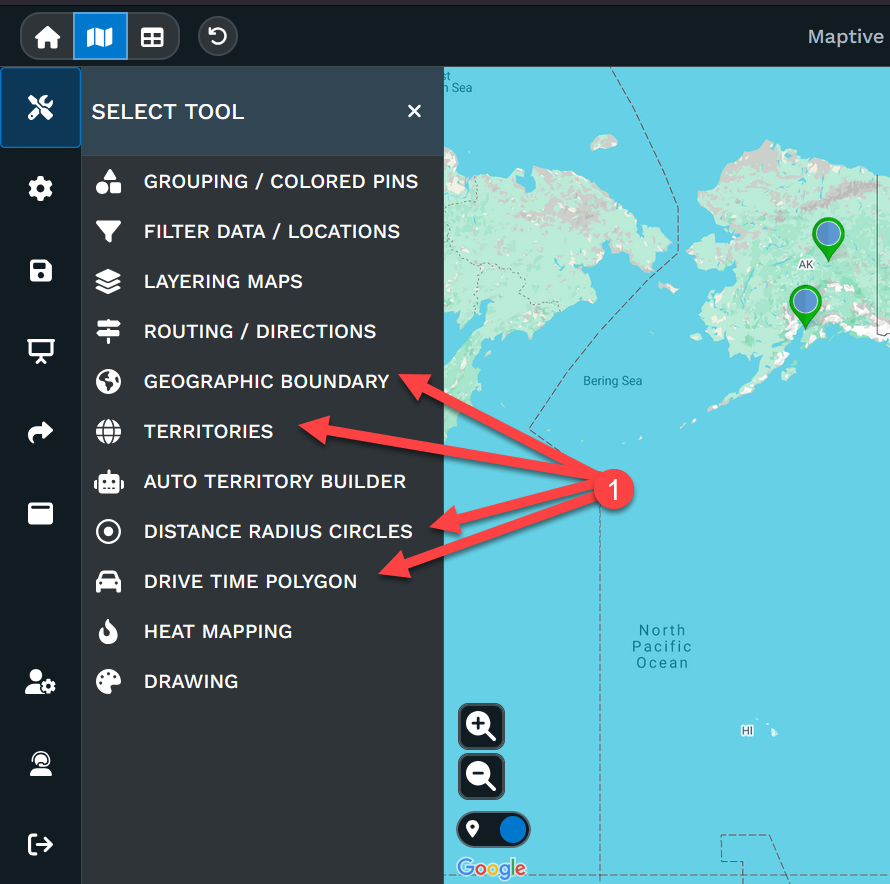
Task: Click the HI state label
Action: [747, 731]
